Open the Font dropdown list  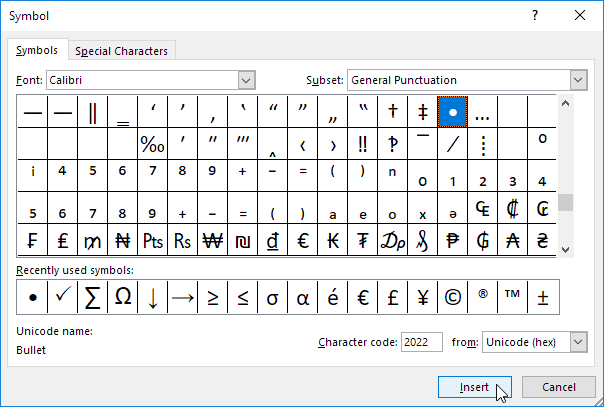coord(247,80)
